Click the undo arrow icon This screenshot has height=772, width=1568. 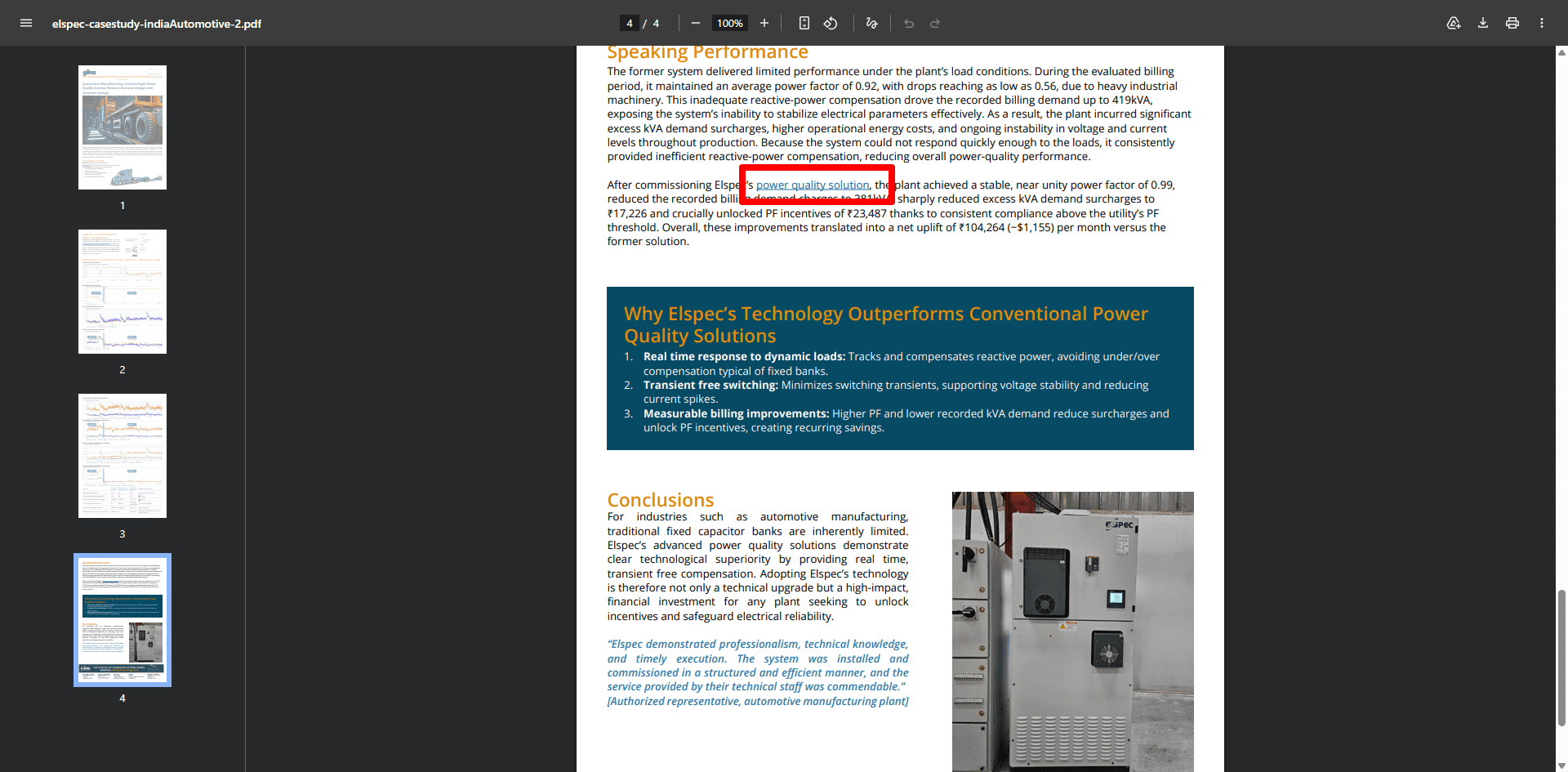[x=909, y=23]
